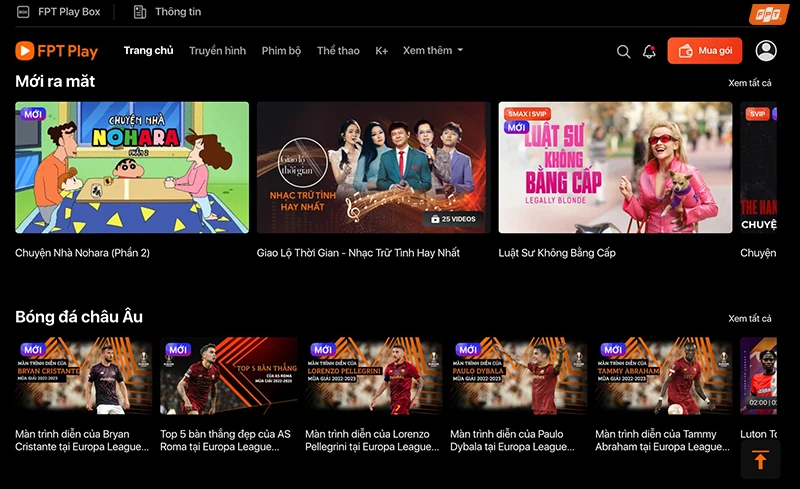
Task: Open the notifications bell icon
Action: click(649, 51)
